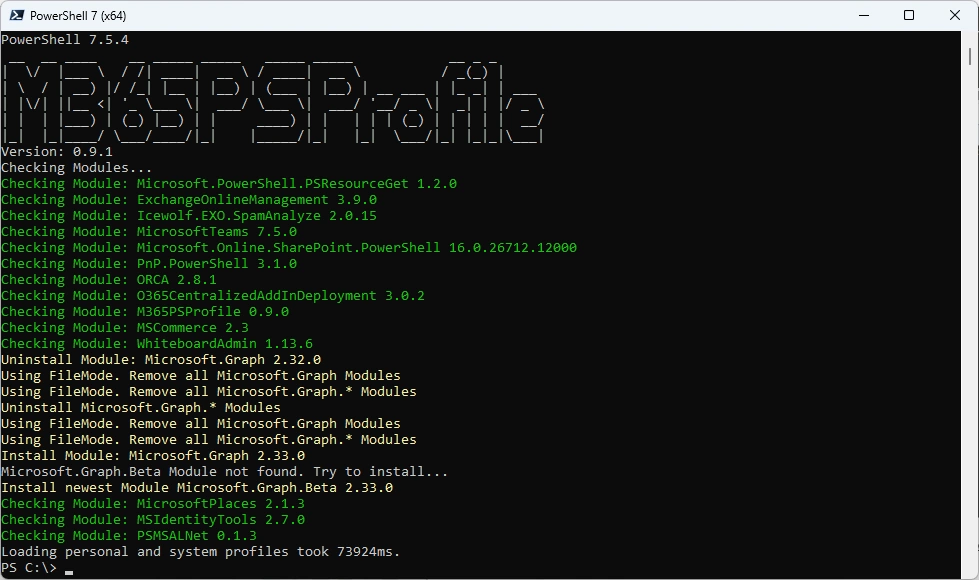Click the MSIdentityTools 2.7.0 module line

153,520
